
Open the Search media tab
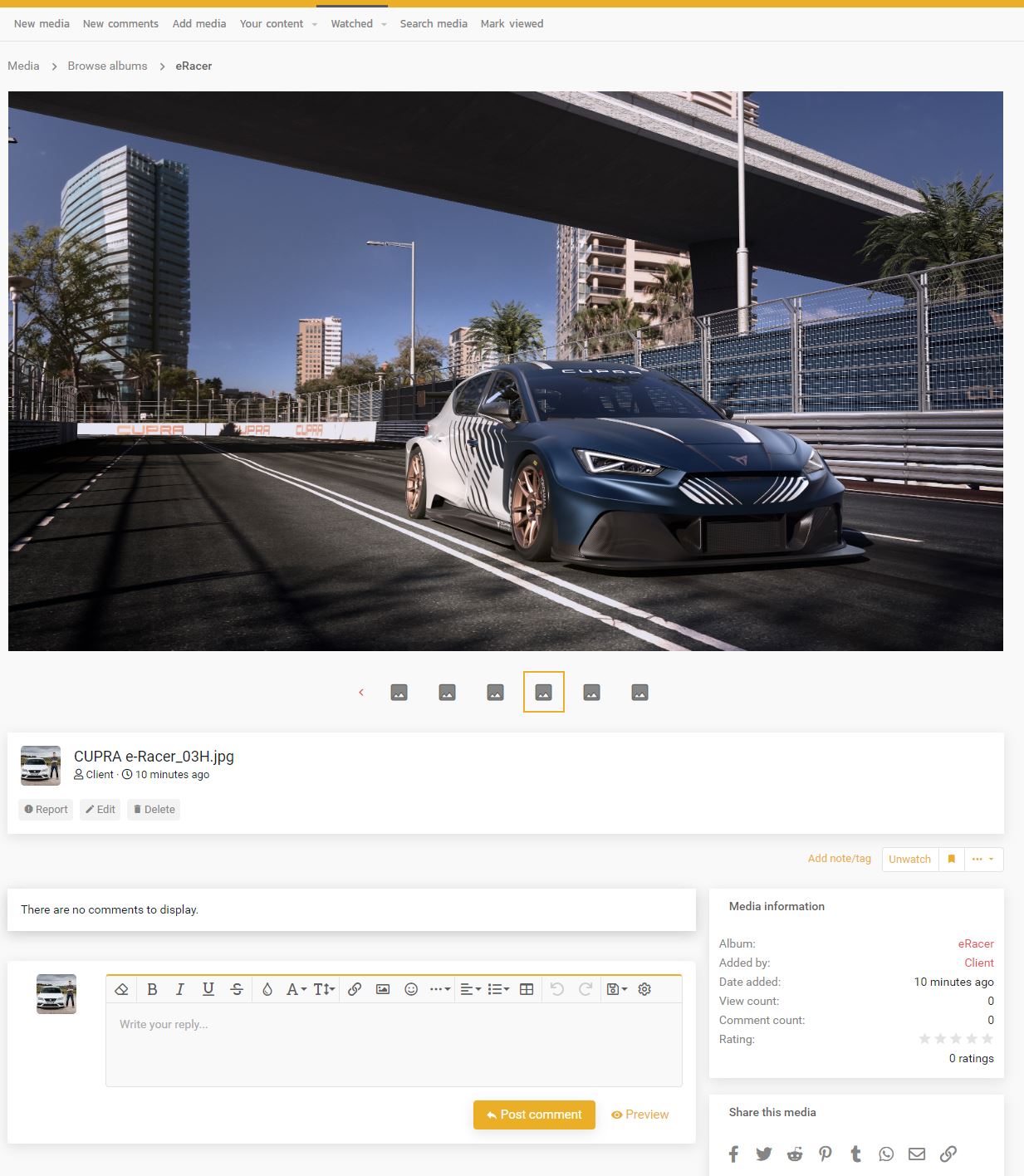click(x=434, y=24)
